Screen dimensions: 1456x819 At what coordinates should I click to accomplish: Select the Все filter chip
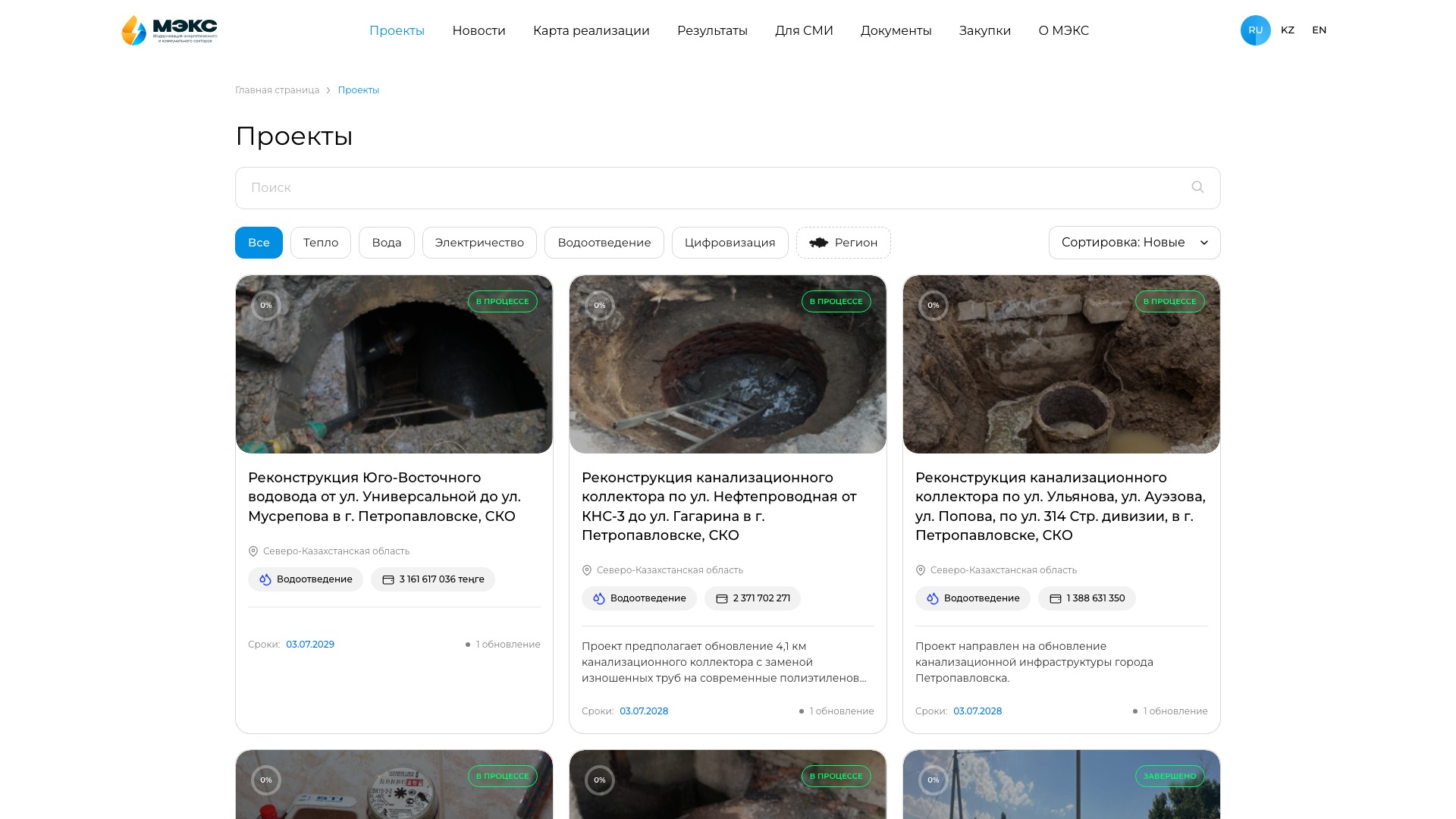(259, 243)
